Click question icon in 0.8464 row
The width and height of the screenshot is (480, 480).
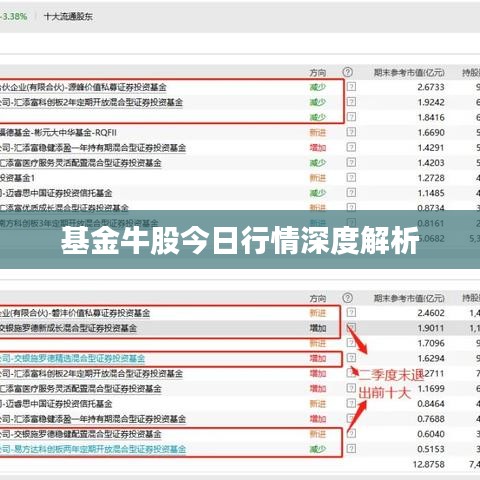[351, 403]
